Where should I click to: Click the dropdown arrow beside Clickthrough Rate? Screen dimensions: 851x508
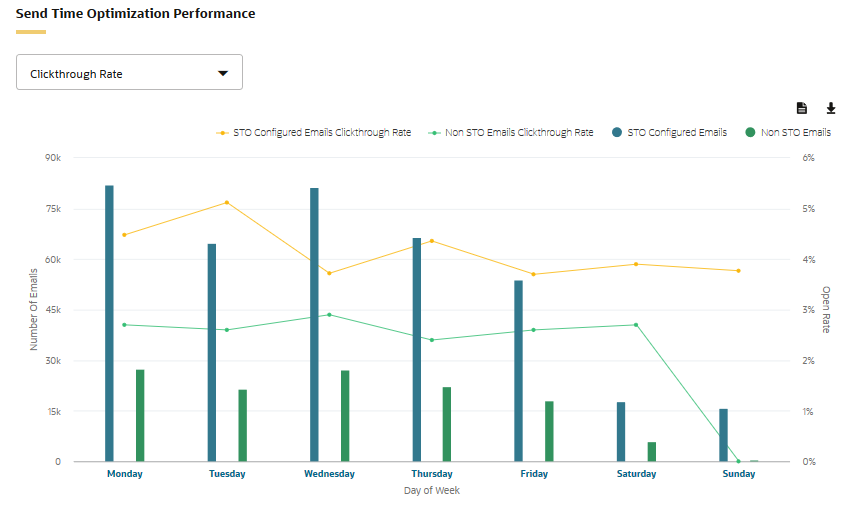coord(223,73)
